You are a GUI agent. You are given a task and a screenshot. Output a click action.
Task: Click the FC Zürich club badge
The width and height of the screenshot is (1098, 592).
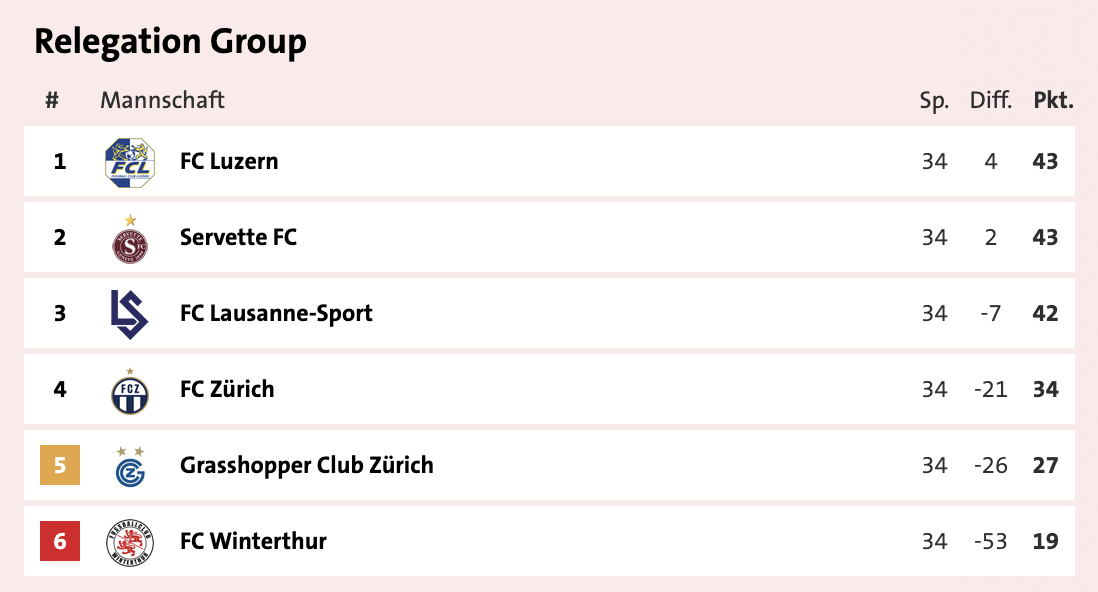coord(129,391)
